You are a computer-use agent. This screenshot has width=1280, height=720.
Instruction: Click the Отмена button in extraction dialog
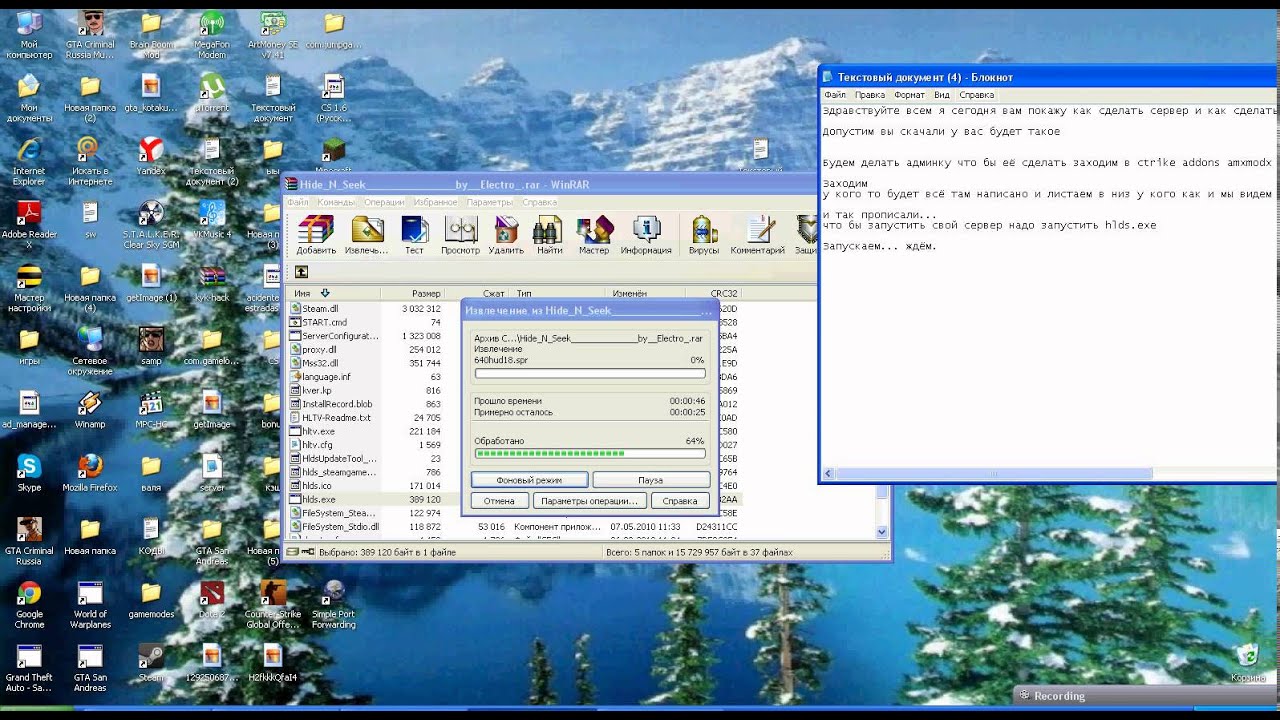point(499,501)
